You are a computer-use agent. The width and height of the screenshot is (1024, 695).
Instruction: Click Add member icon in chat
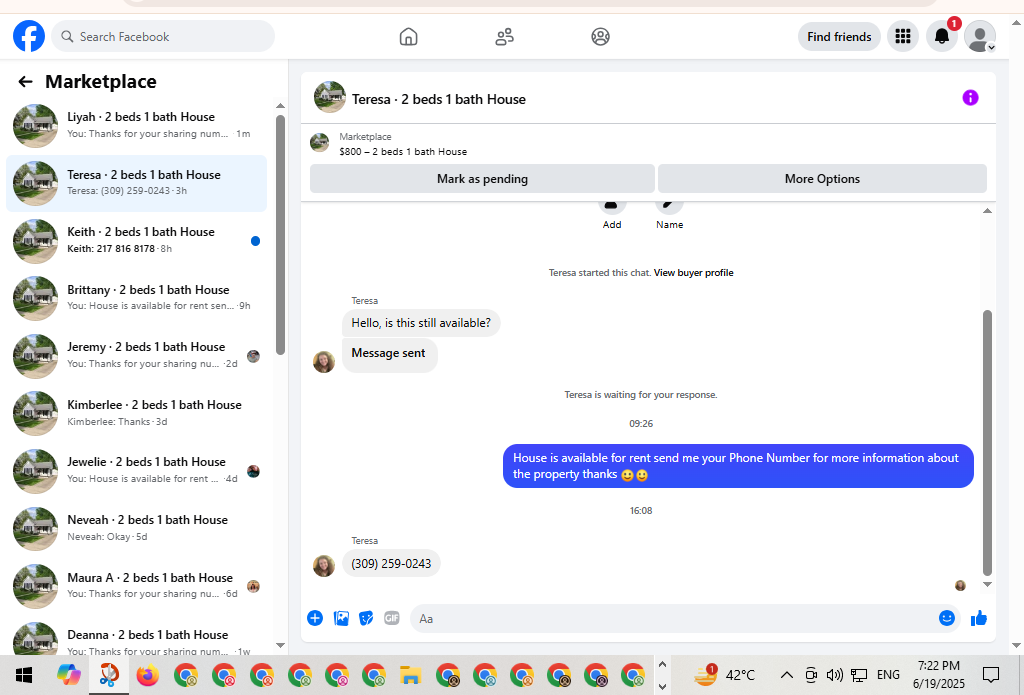(x=612, y=208)
